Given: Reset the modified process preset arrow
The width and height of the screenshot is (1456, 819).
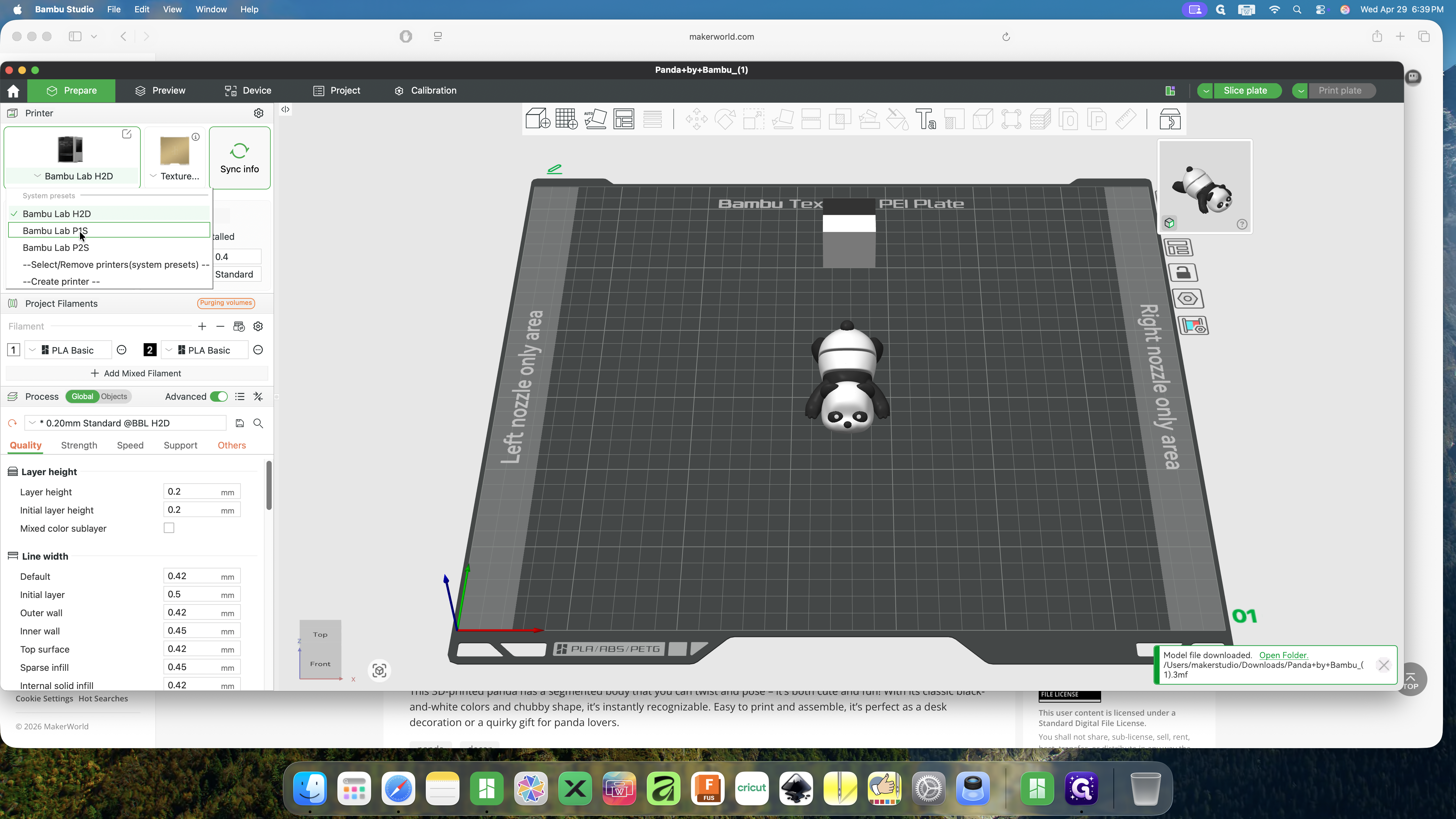Looking at the screenshot, I should (x=12, y=423).
